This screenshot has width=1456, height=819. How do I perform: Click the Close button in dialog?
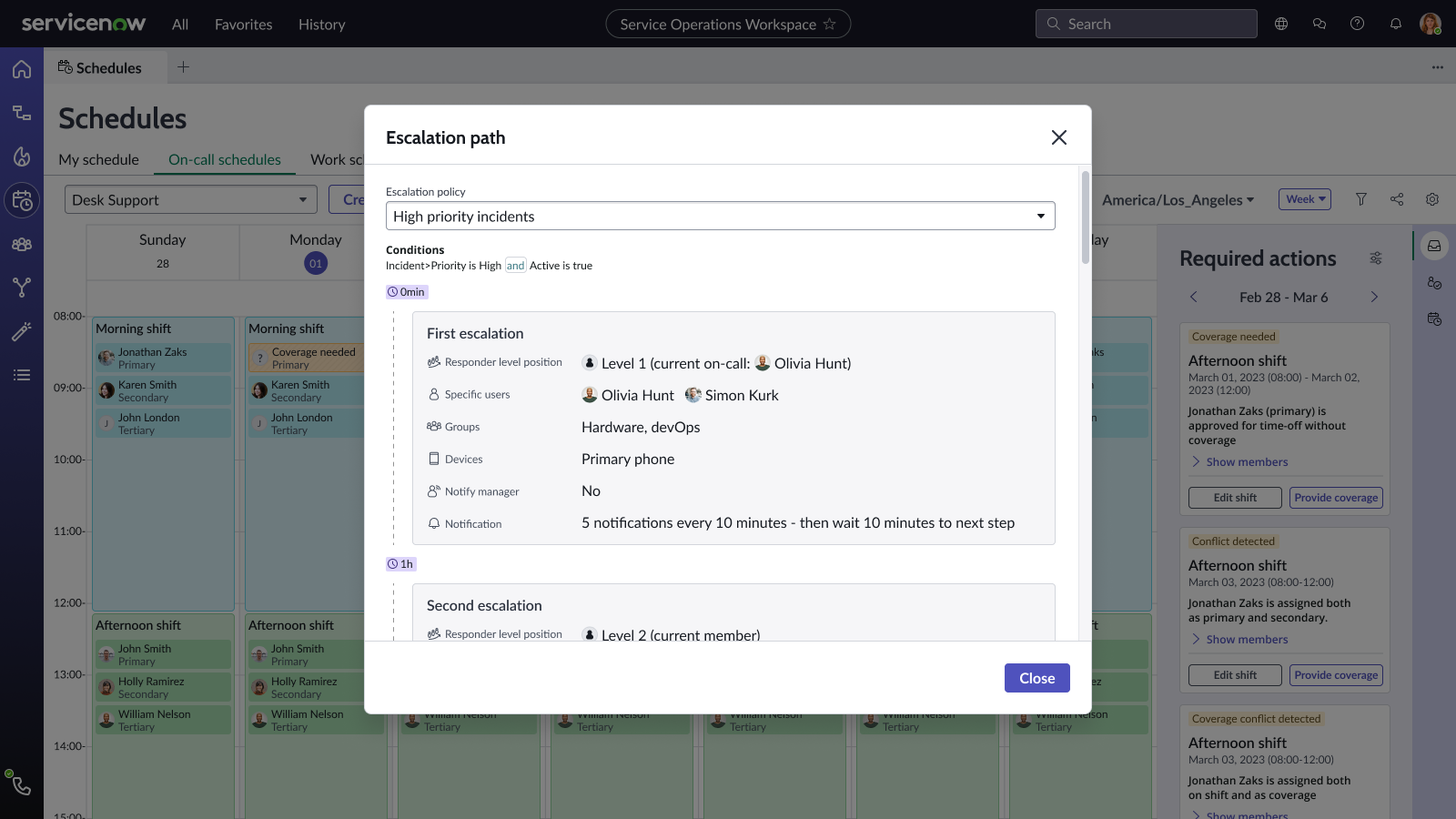1037,678
